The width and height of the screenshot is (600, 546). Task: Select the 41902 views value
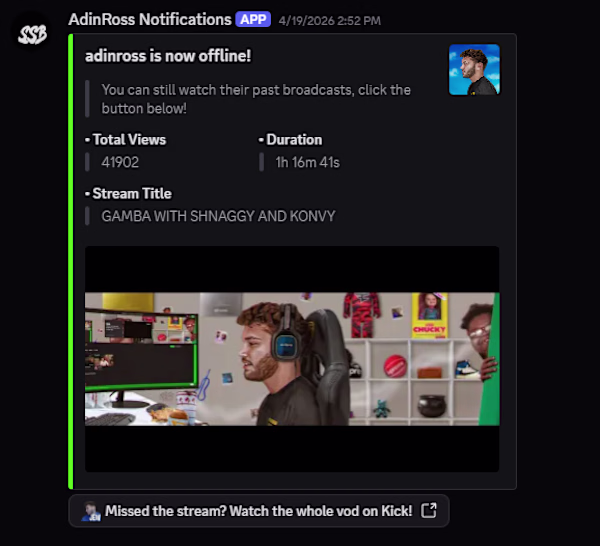pos(120,162)
